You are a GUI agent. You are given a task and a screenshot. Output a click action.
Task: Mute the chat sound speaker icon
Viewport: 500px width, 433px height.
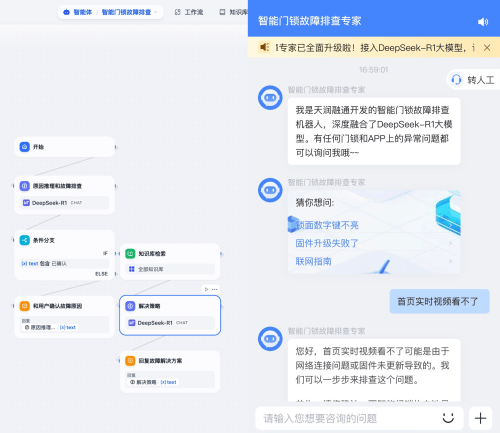483,22
